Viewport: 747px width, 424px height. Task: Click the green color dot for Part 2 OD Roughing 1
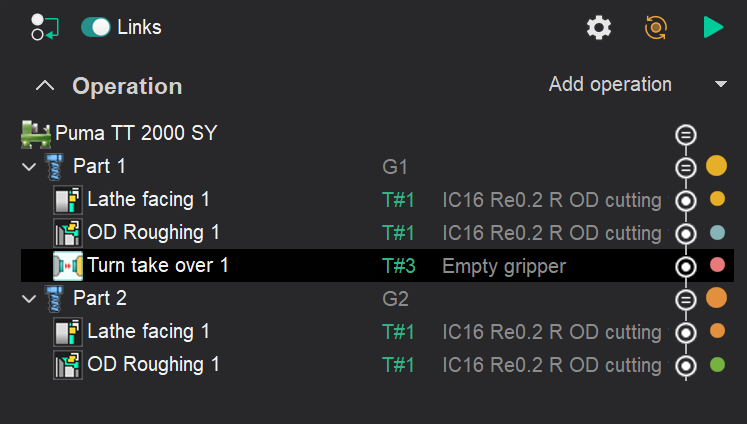point(716,365)
